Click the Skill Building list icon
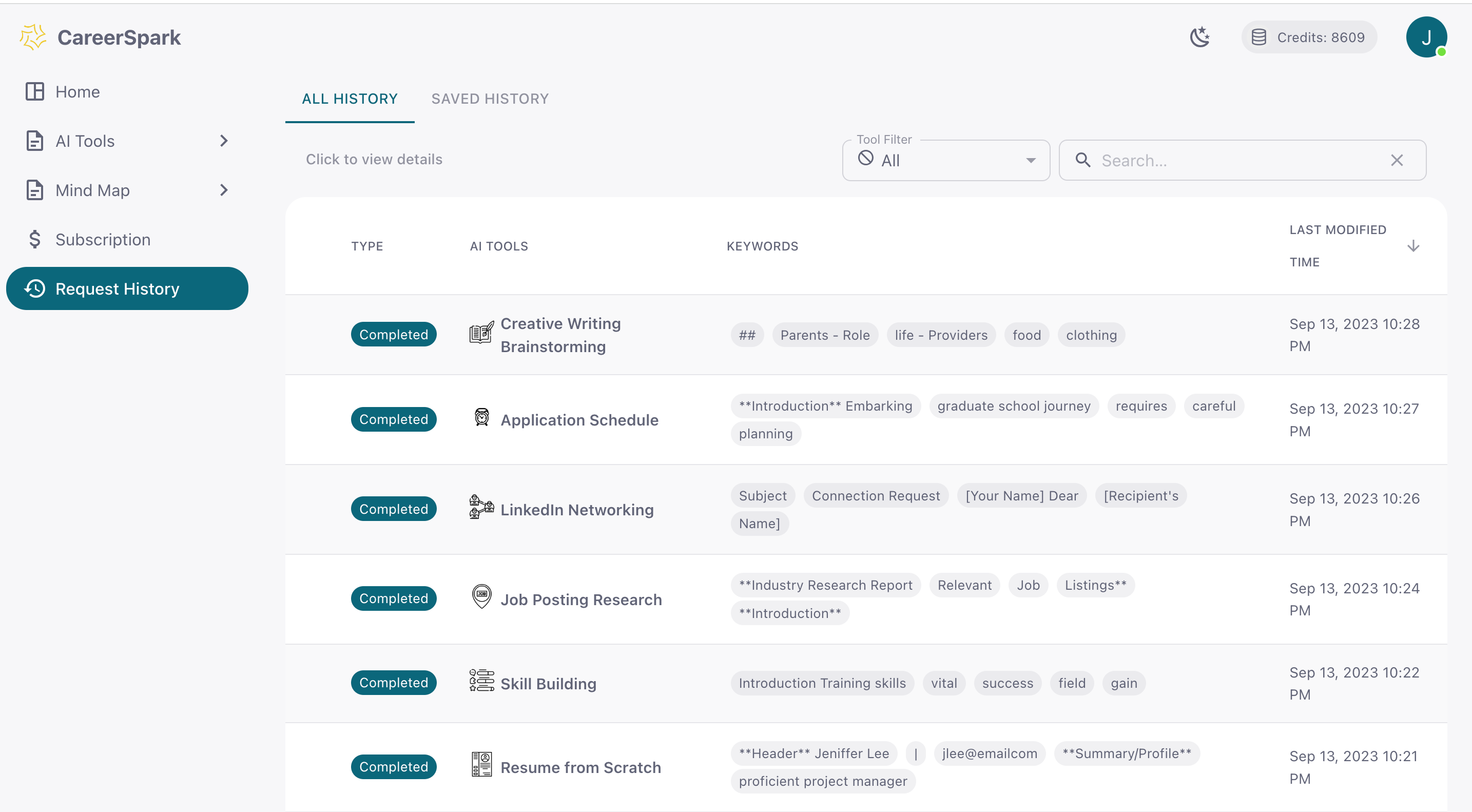The image size is (1472, 812). [x=481, y=681]
